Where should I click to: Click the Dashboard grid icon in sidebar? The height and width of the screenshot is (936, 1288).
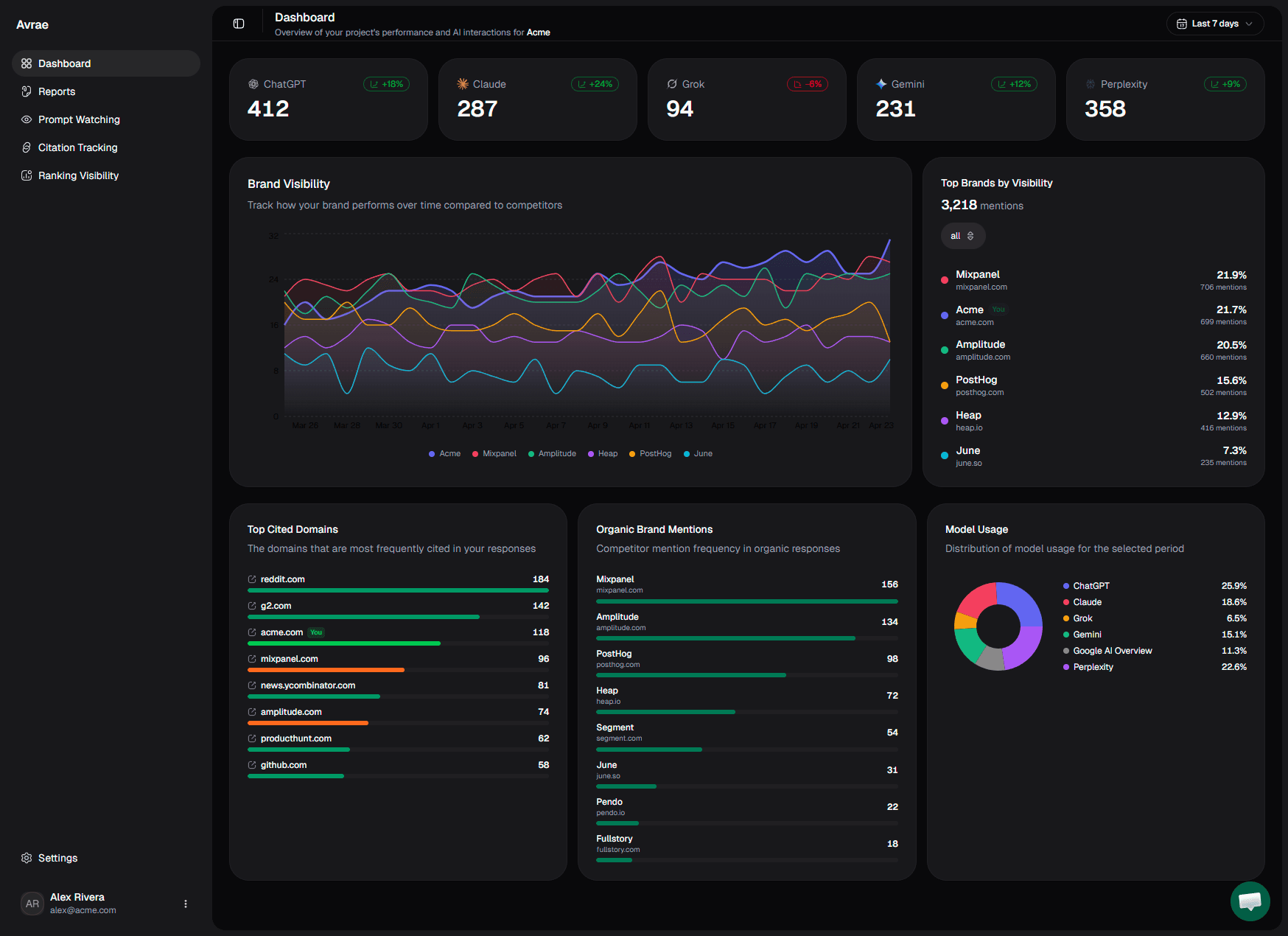click(27, 63)
